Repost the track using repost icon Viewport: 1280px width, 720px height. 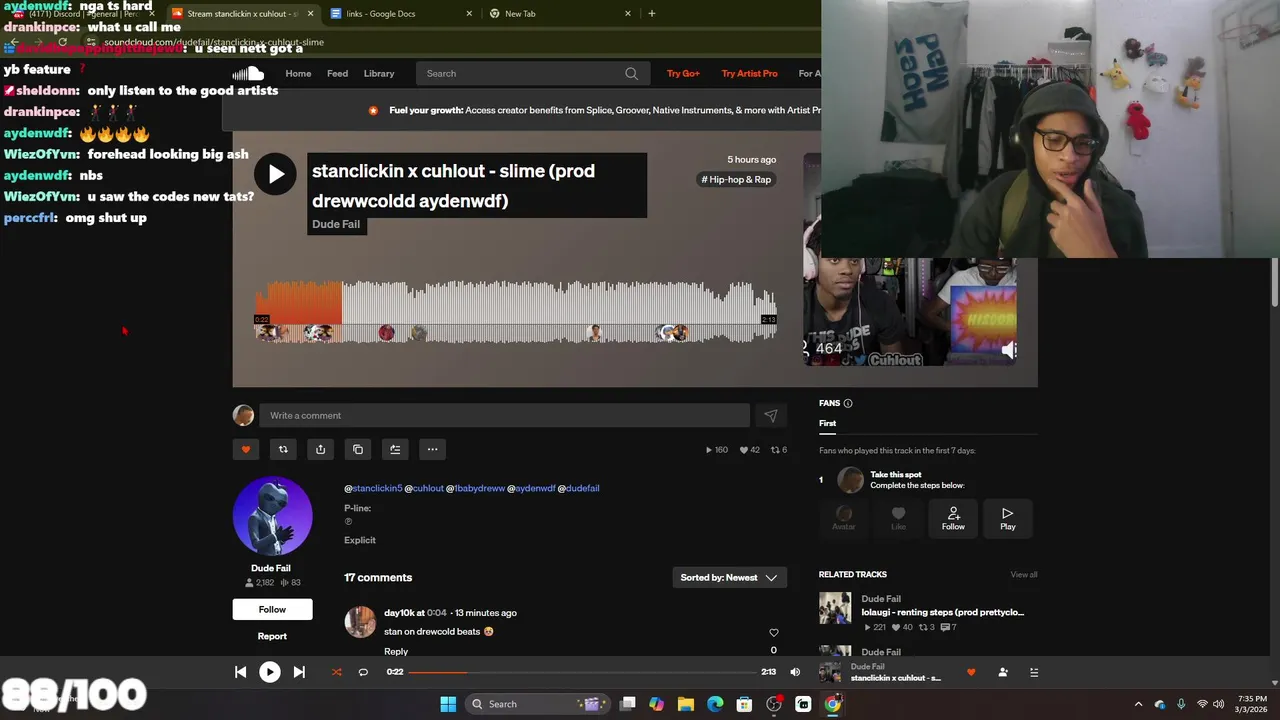pos(283,449)
